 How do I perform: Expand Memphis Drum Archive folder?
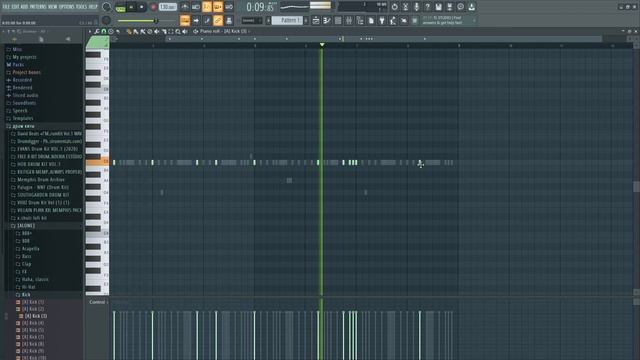pyautogui.click(x=40, y=180)
